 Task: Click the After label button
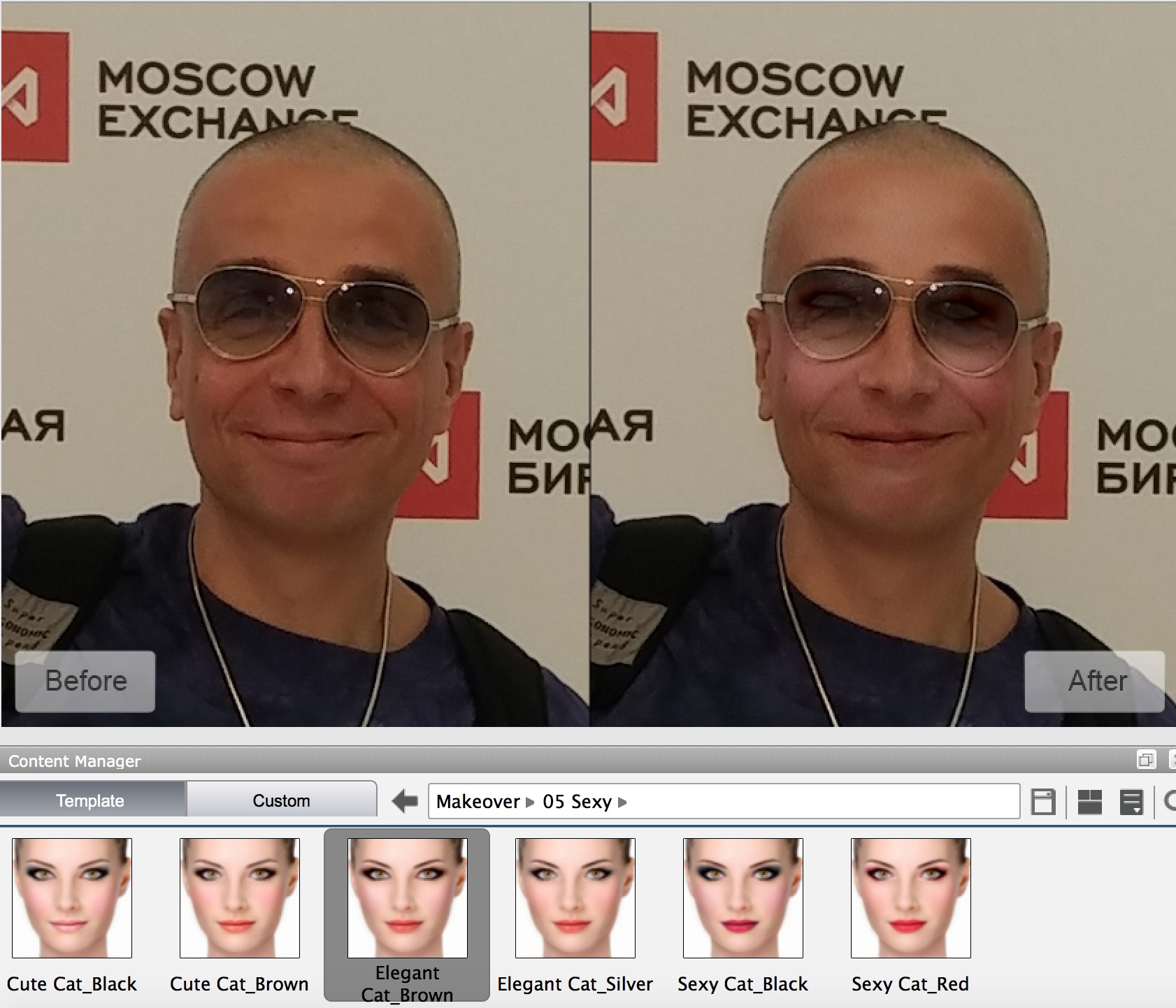click(1095, 681)
